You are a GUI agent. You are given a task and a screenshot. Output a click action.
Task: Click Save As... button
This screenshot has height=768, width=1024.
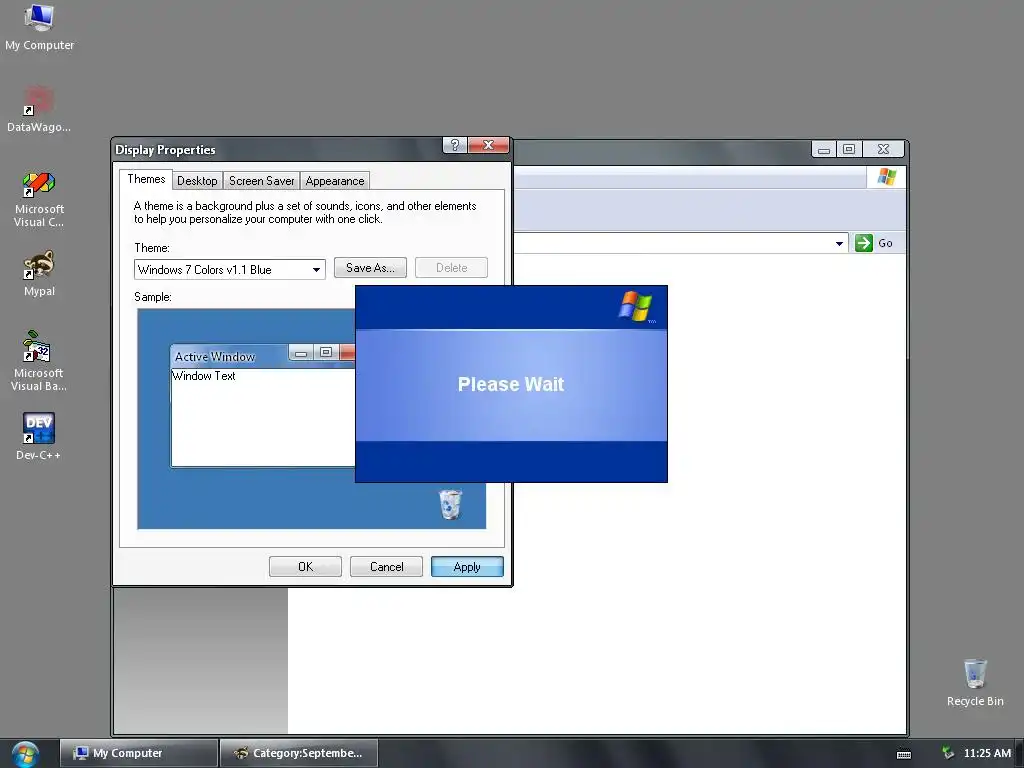[x=370, y=268]
